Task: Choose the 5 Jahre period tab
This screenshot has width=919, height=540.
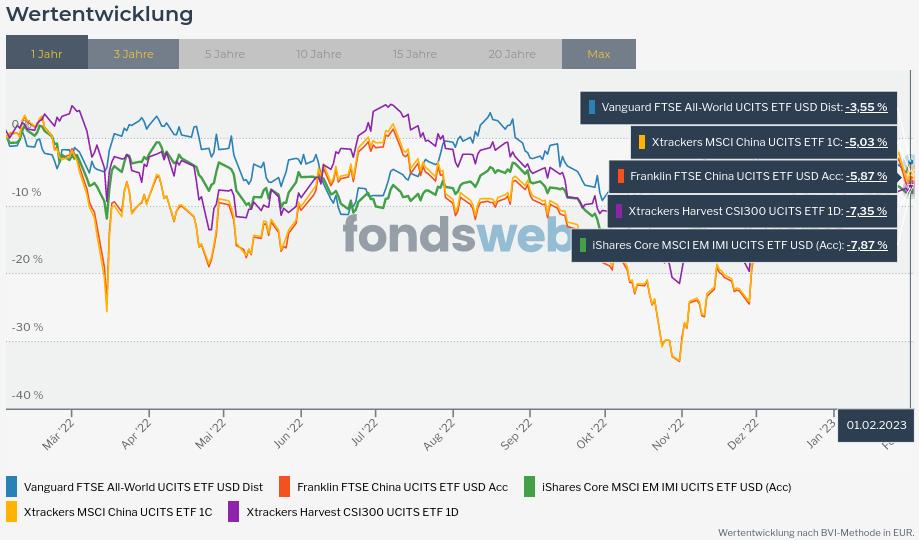Action: (224, 54)
